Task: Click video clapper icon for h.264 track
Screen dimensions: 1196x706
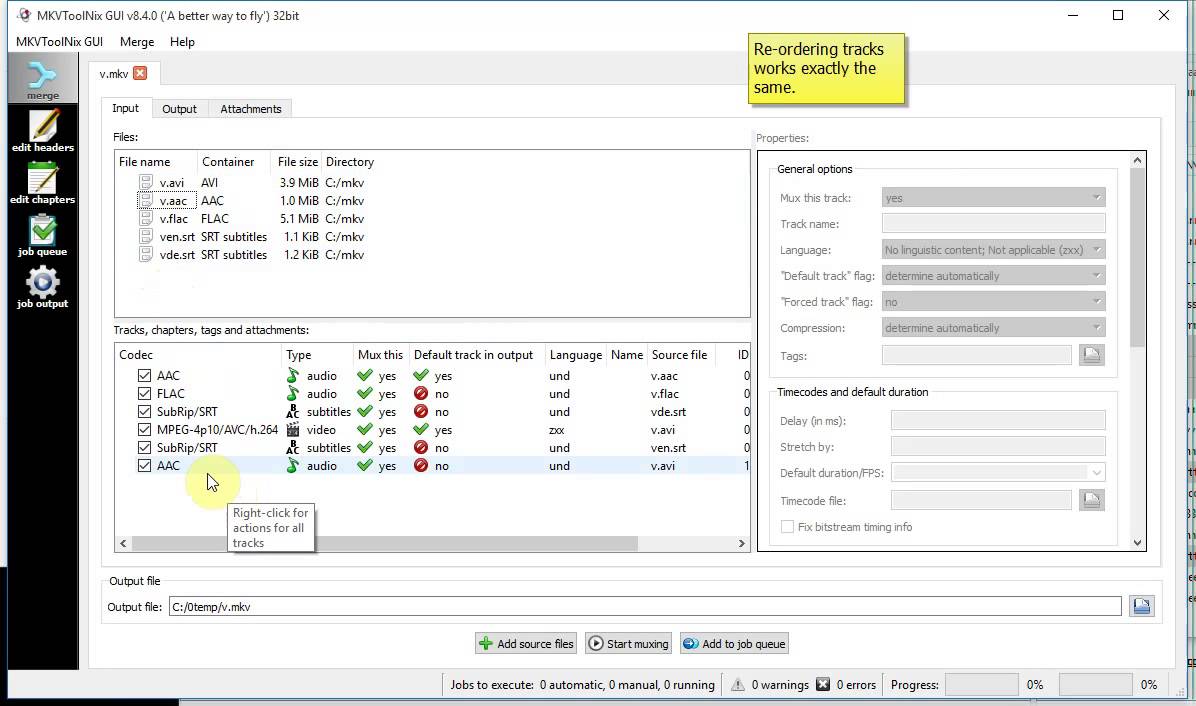Action: tap(293, 430)
